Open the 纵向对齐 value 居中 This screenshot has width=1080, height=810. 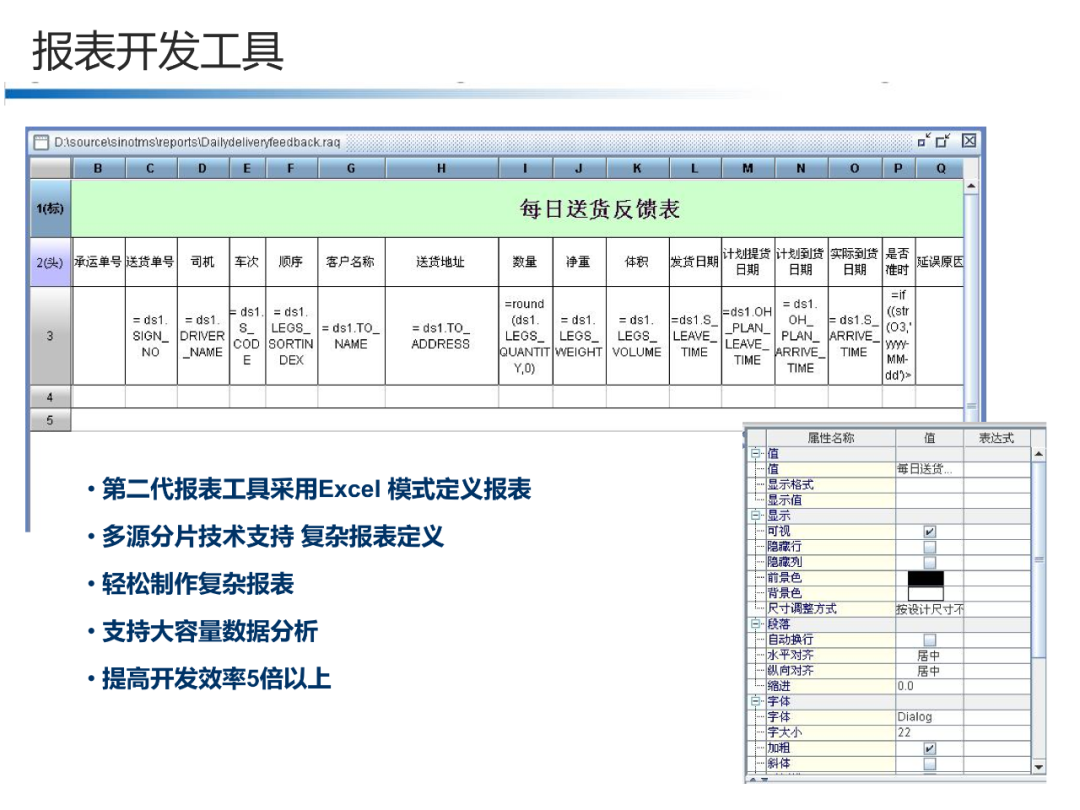click(929, 671)
